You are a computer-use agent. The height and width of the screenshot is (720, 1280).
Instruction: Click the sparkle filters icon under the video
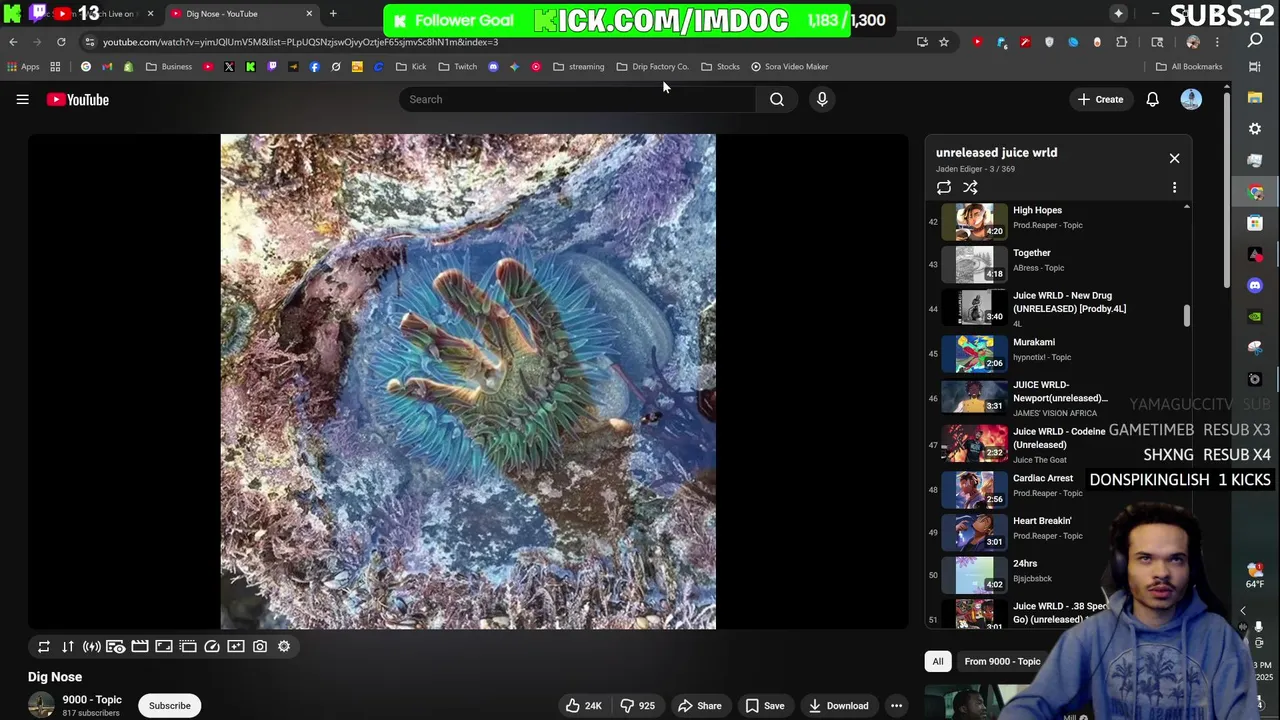pyautogui.click(x=236, y=646)
